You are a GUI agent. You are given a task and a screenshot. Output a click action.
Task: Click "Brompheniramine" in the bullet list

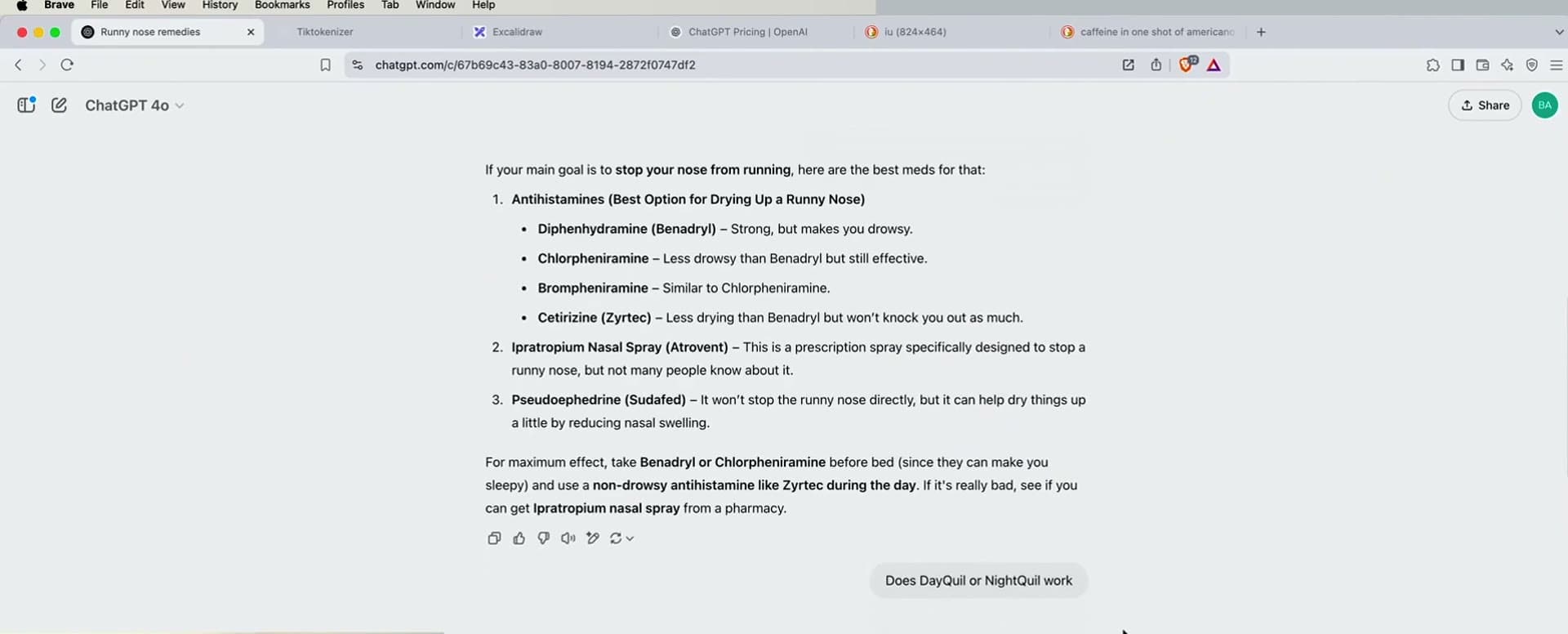coord(593,288)
